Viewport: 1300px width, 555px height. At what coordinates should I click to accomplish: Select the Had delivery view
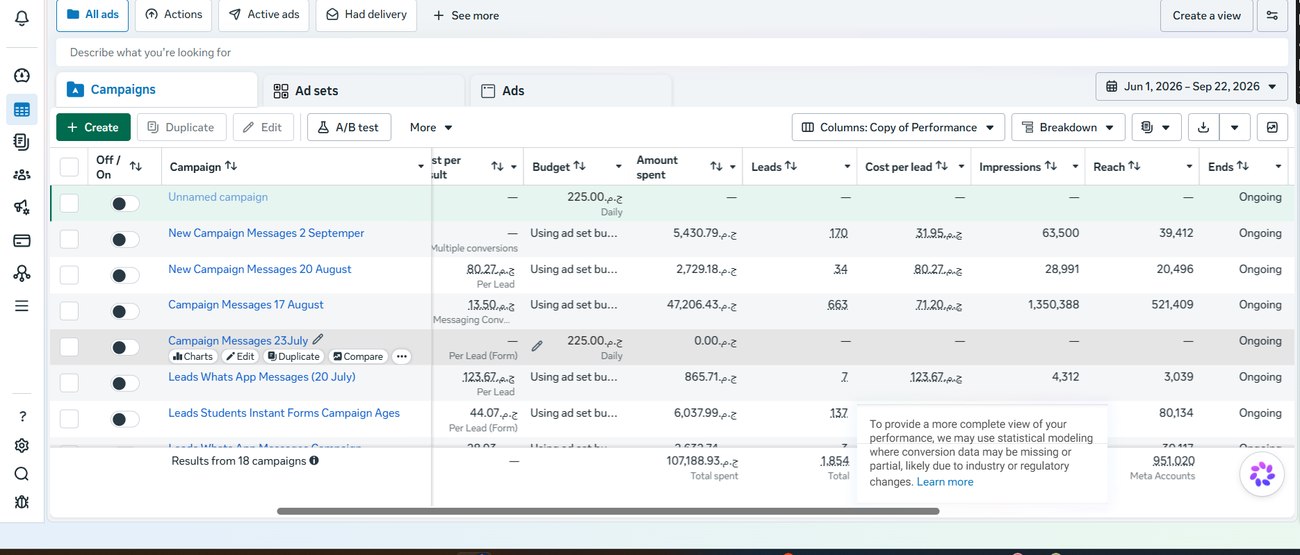[366, 15]
